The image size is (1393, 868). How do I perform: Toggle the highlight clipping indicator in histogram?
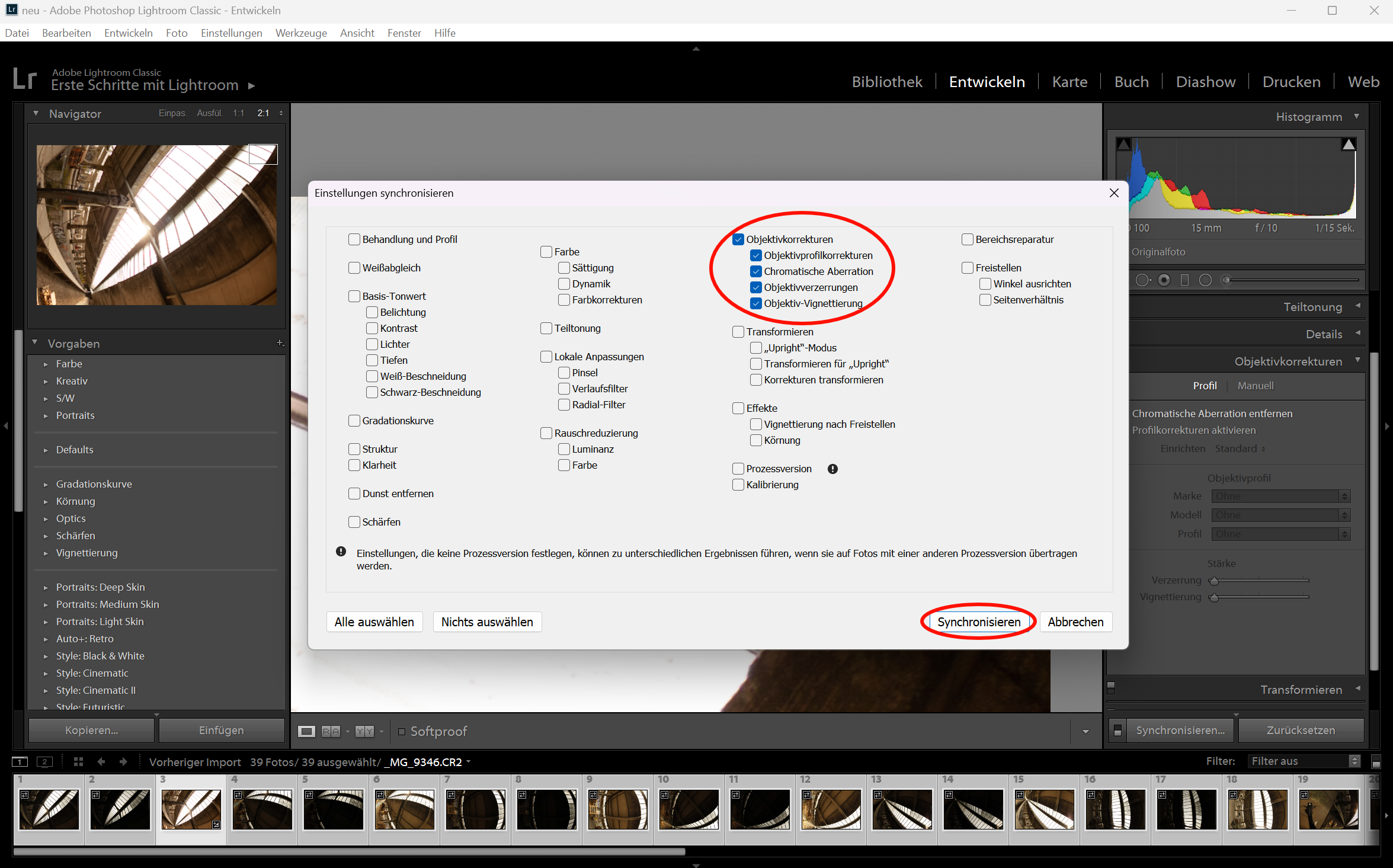[x=1349, y=144]
